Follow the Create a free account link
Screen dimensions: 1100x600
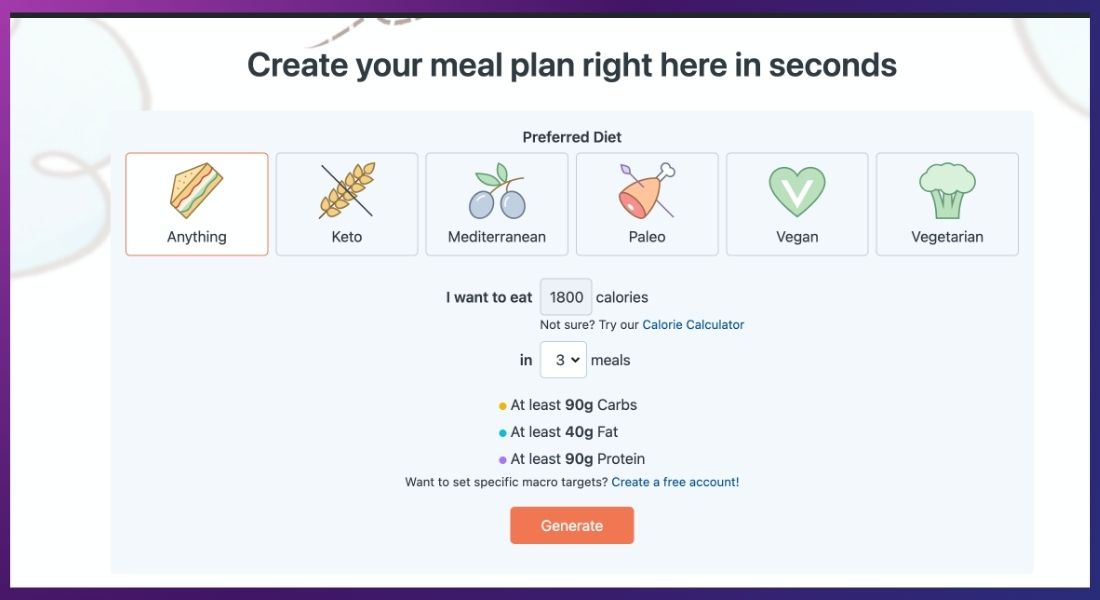pos(675,482)
